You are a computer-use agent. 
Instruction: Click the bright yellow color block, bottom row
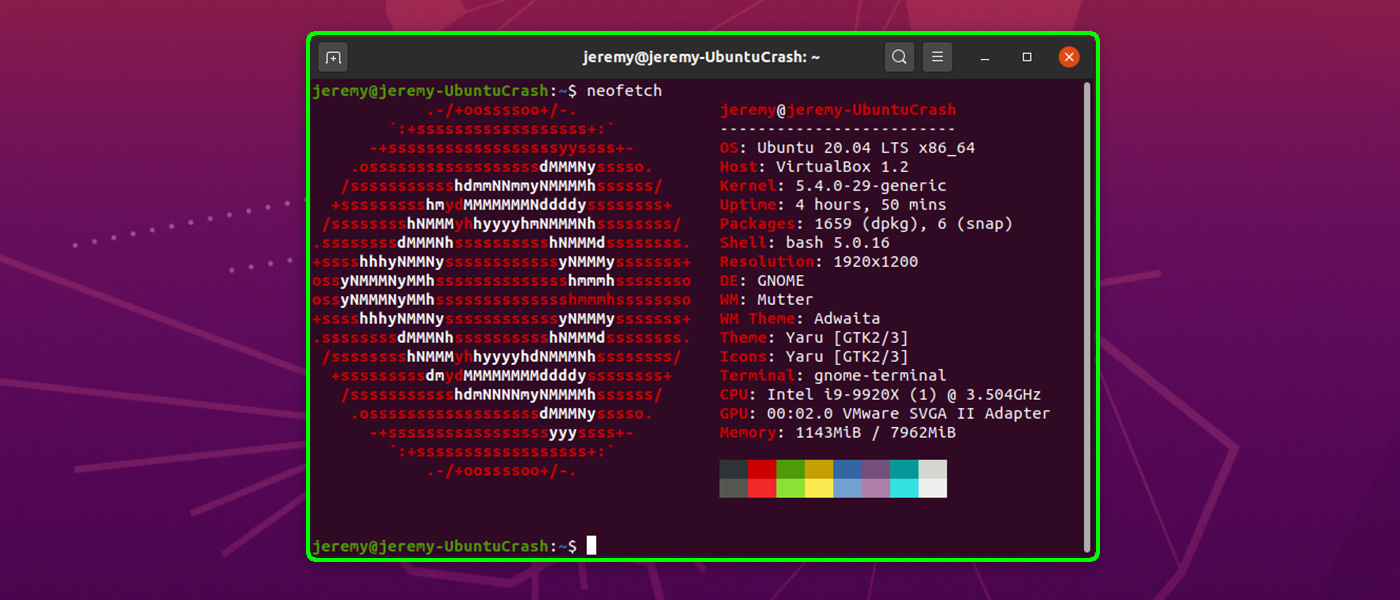point(819,488)
